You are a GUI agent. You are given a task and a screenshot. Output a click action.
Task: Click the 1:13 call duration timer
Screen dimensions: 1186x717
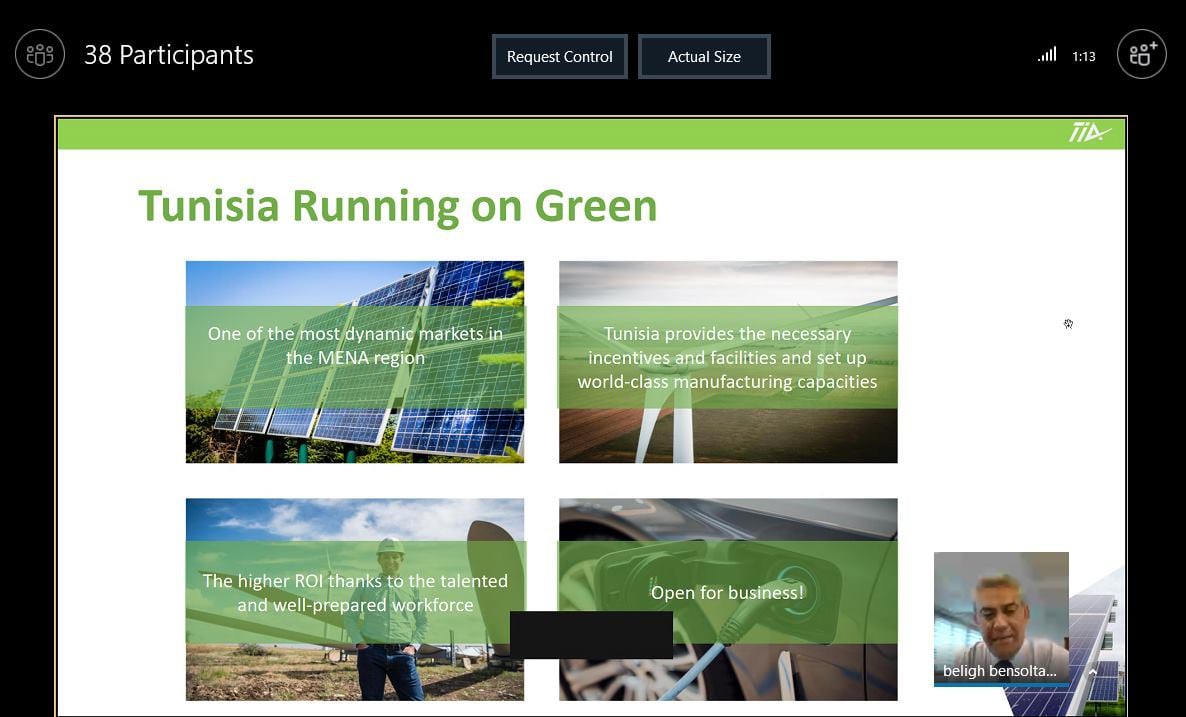(1084, 57)
